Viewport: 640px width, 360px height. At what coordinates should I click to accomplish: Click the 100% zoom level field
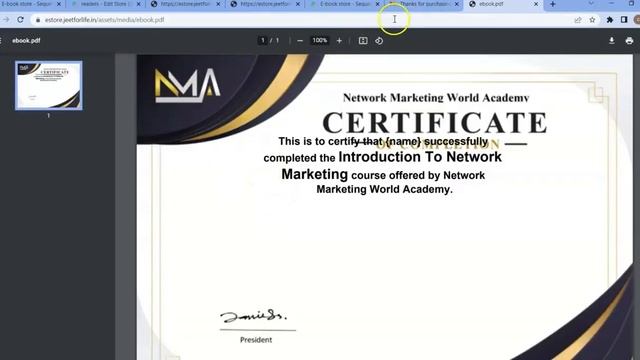point(320,40)
